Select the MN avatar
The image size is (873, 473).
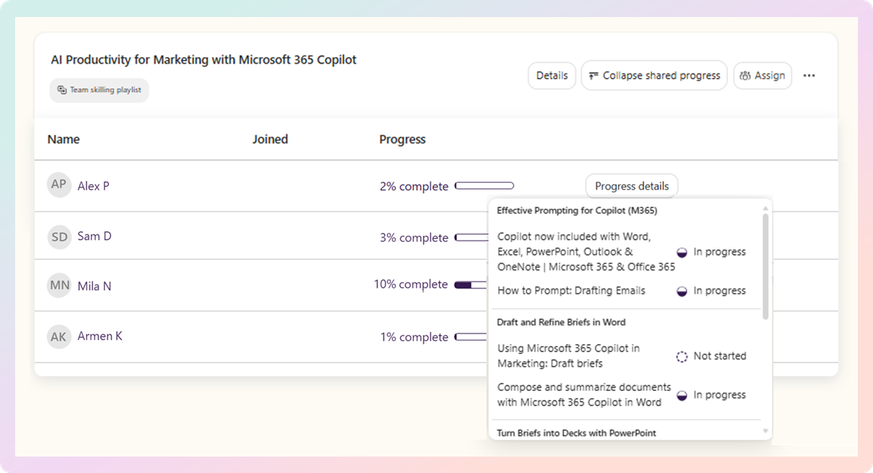(59, 286)
